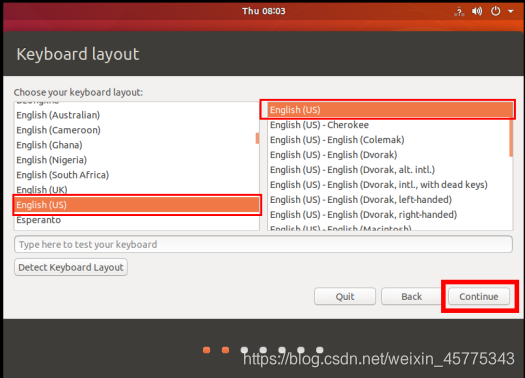Viewport: 525px width, 378px height.
Task: Select English (South Africa) in language list
Action: coord(136,175)
